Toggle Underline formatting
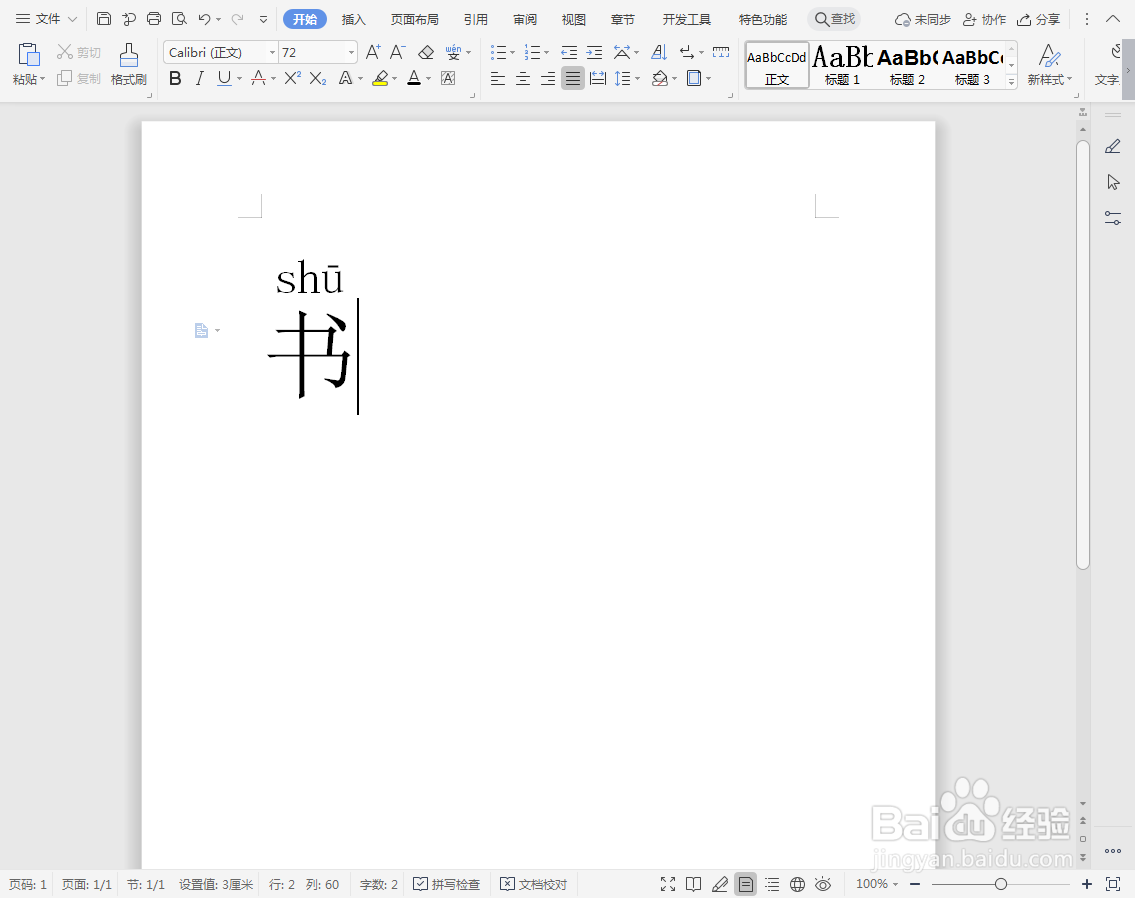Viewport: 1135px width, 898px height. coord(224,78)
